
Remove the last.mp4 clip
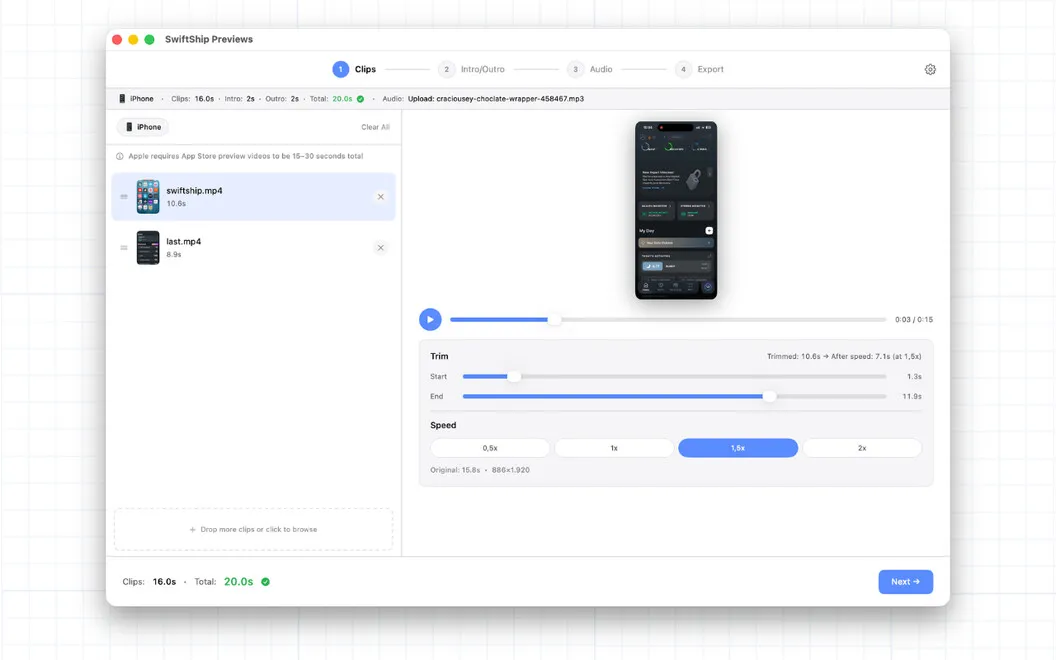click(x=381, y=248)
